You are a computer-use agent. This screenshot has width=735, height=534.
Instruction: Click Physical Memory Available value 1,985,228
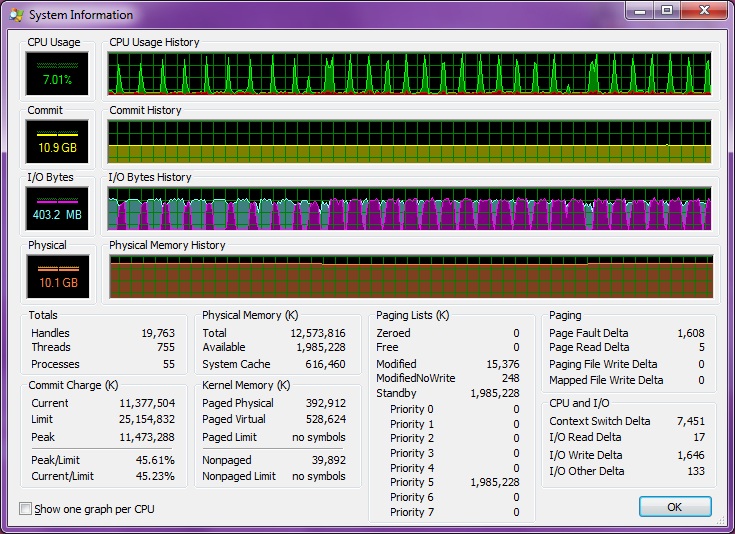coord(321,347)
